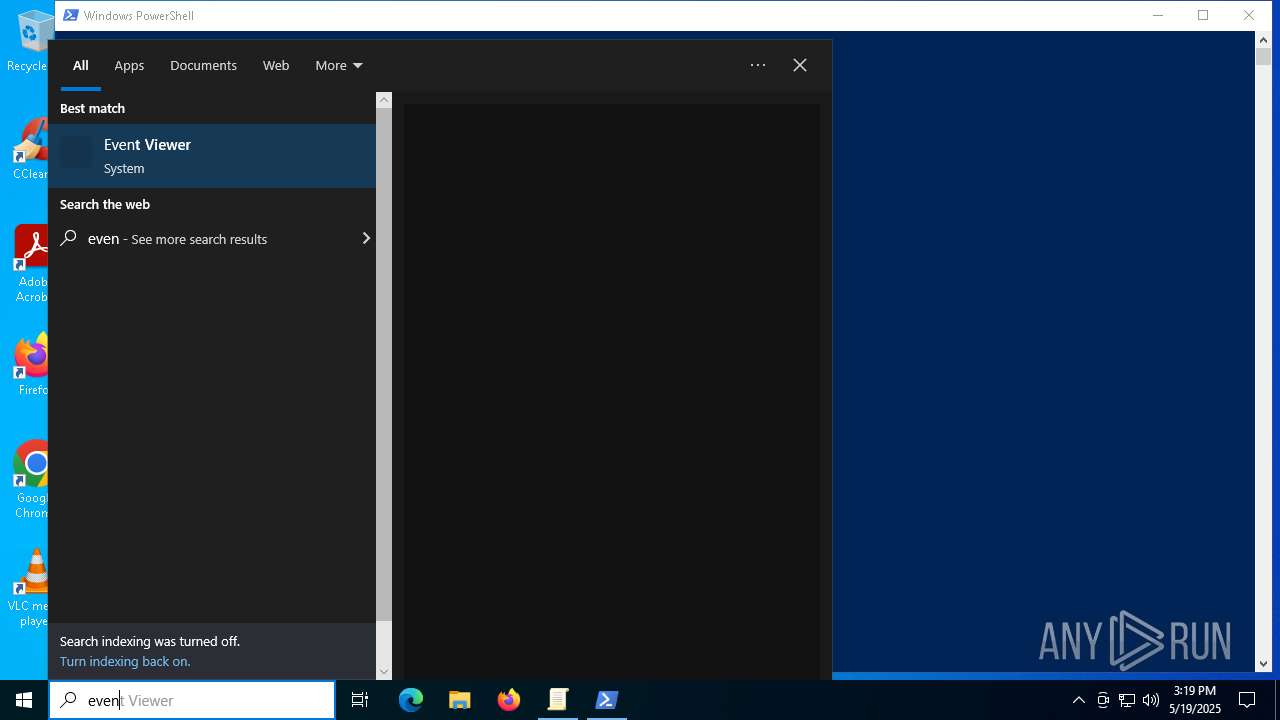The width and height of the screenshot is (1280, 720).
Task: Switch to PowerShell taskbar icon
Action: coord(606,700)
